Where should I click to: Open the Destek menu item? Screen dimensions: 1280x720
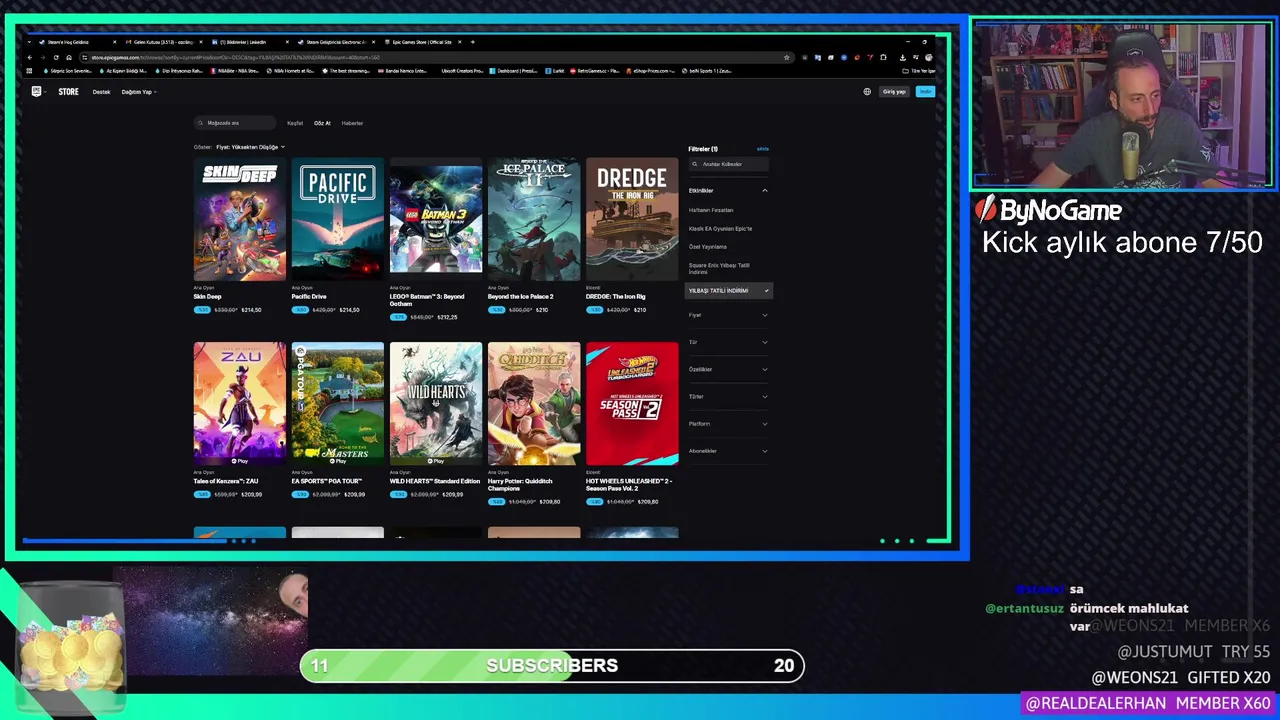click(x=102, y=92)
